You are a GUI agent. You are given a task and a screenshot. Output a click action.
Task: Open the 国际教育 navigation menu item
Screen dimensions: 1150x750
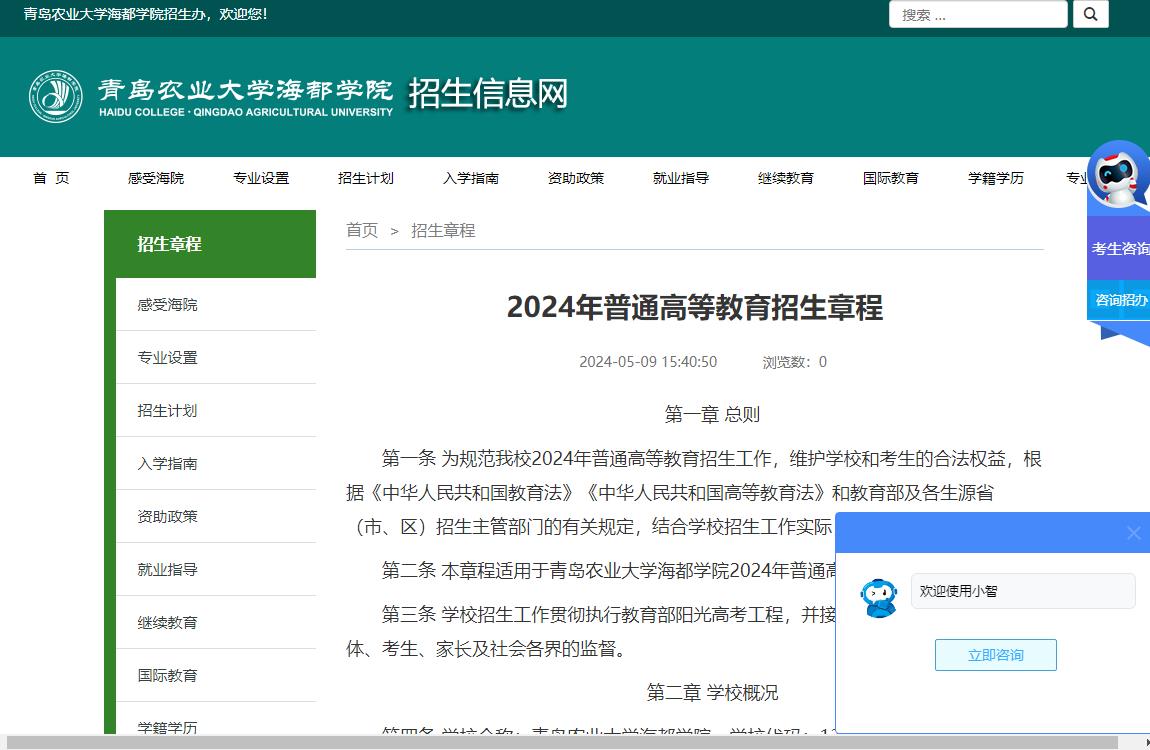tap(891, 178)
